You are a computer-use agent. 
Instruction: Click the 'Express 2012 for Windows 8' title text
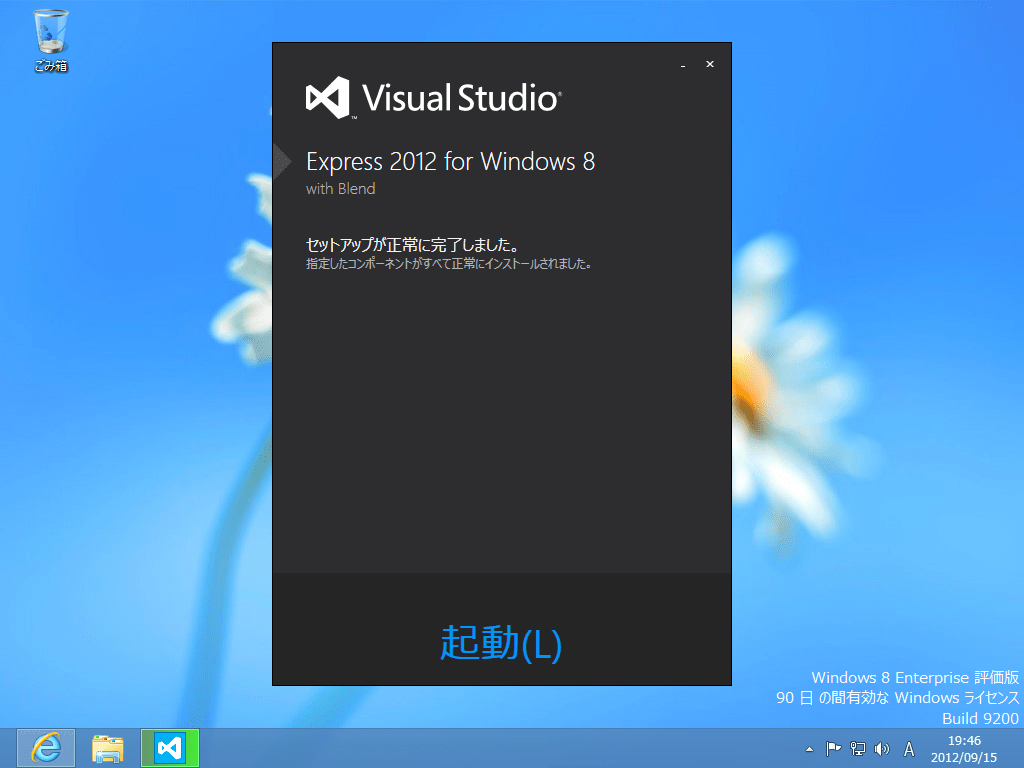pos(451,161)
